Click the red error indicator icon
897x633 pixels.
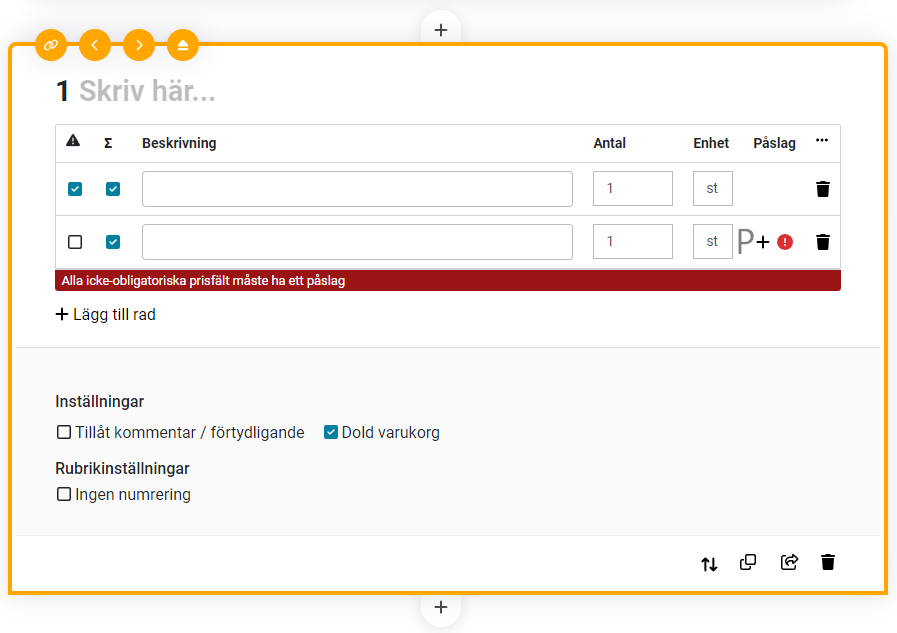click(785, 242)
